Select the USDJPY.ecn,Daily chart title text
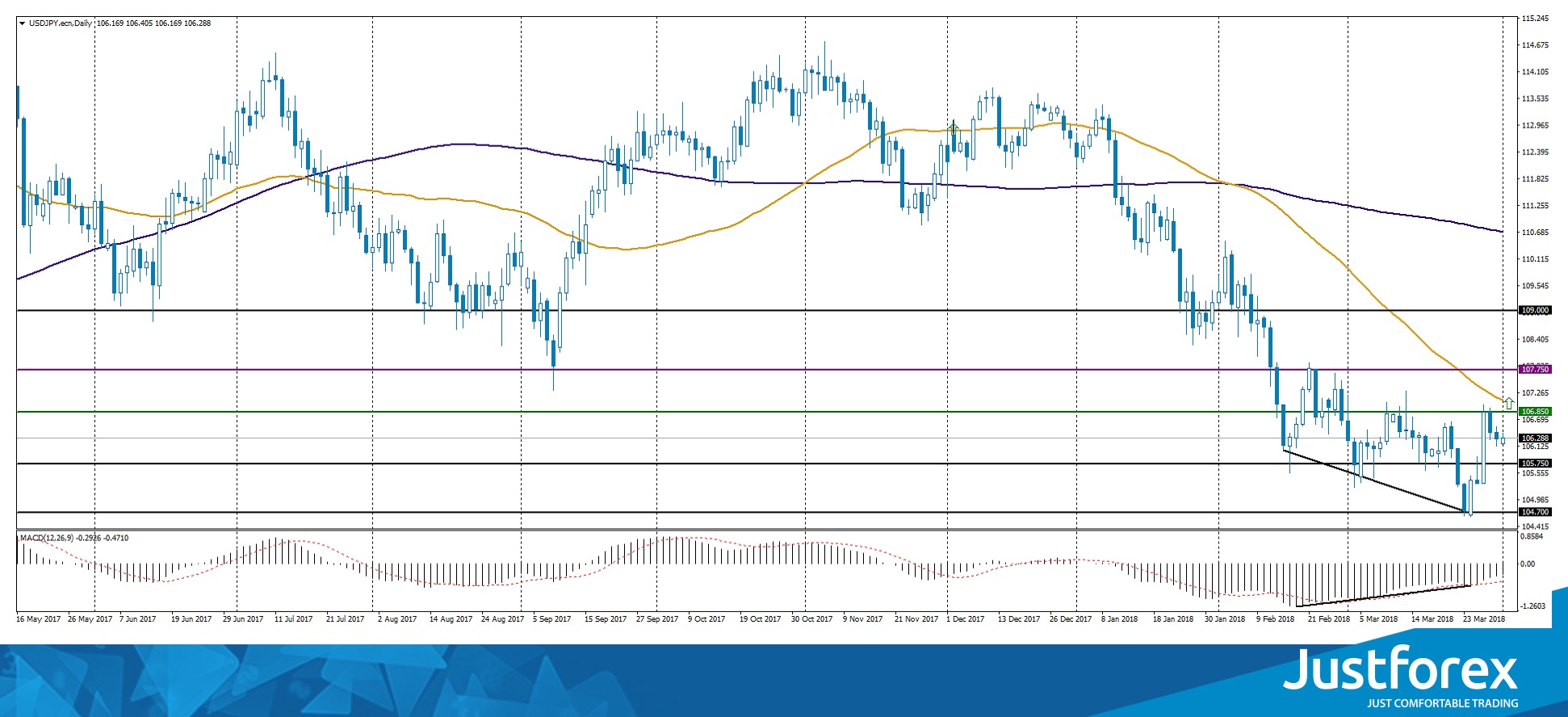This screenshot has width=1568, height=717. (61, 23)
